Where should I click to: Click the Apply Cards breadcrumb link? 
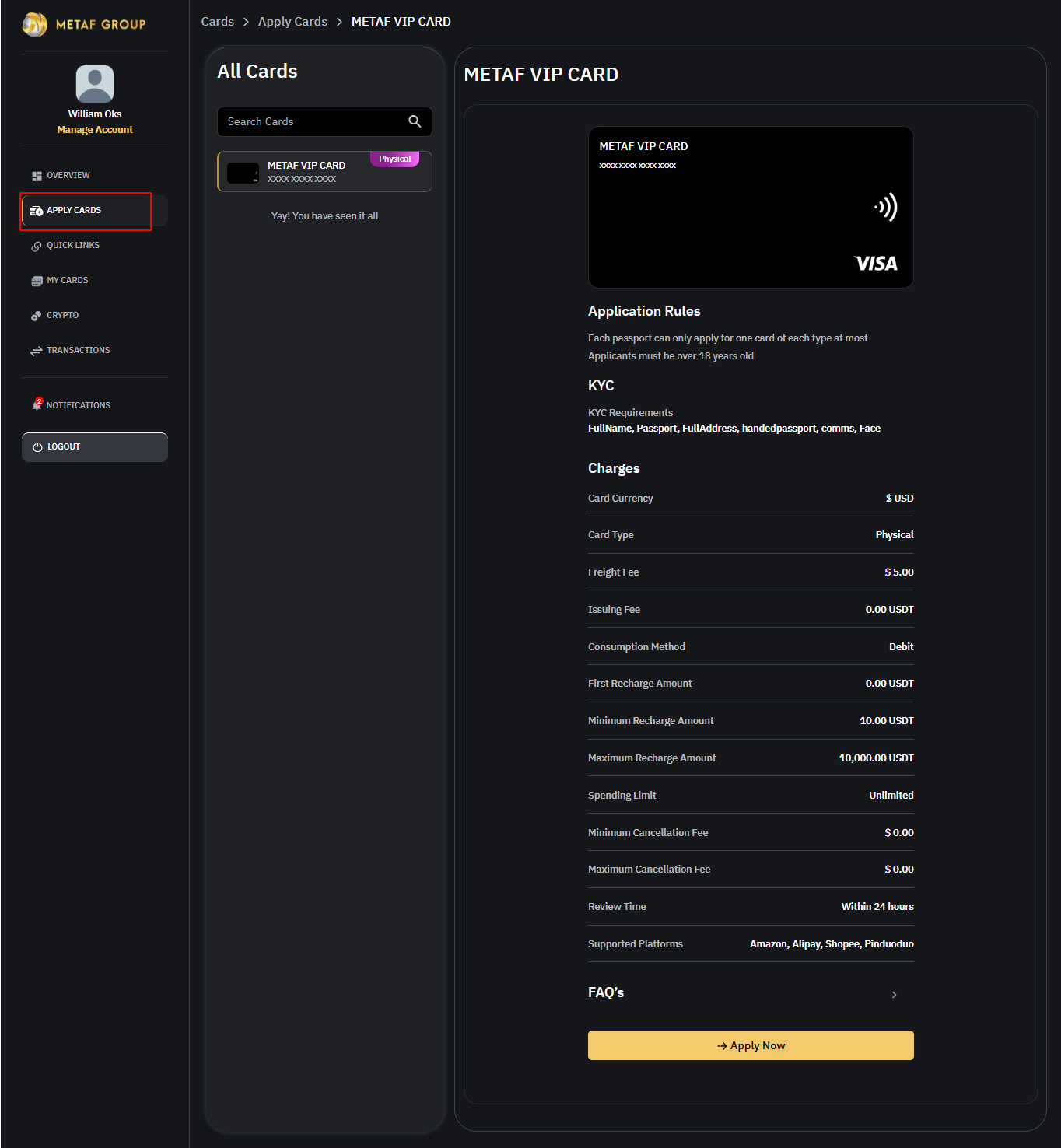pos(292,22)
